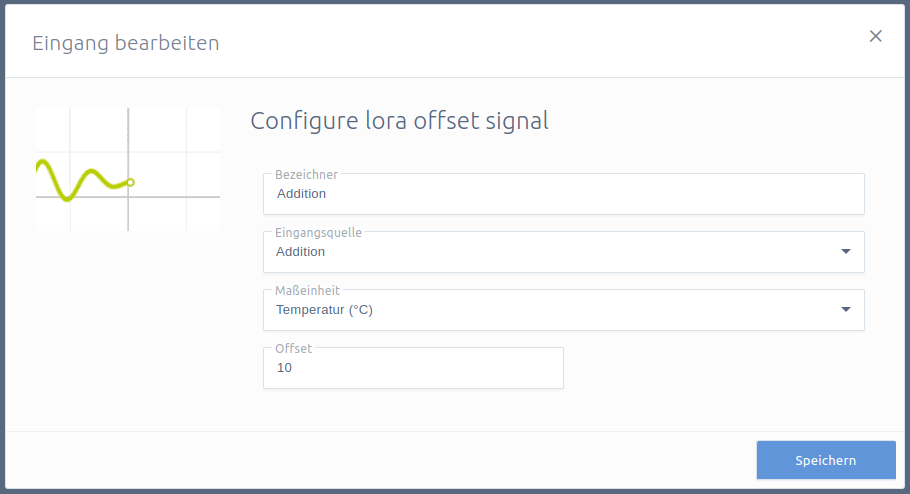Open the Eingangsquelle combo box showing Addition
The height and width of the screenshot is (494, 910).
pos(564,252)
